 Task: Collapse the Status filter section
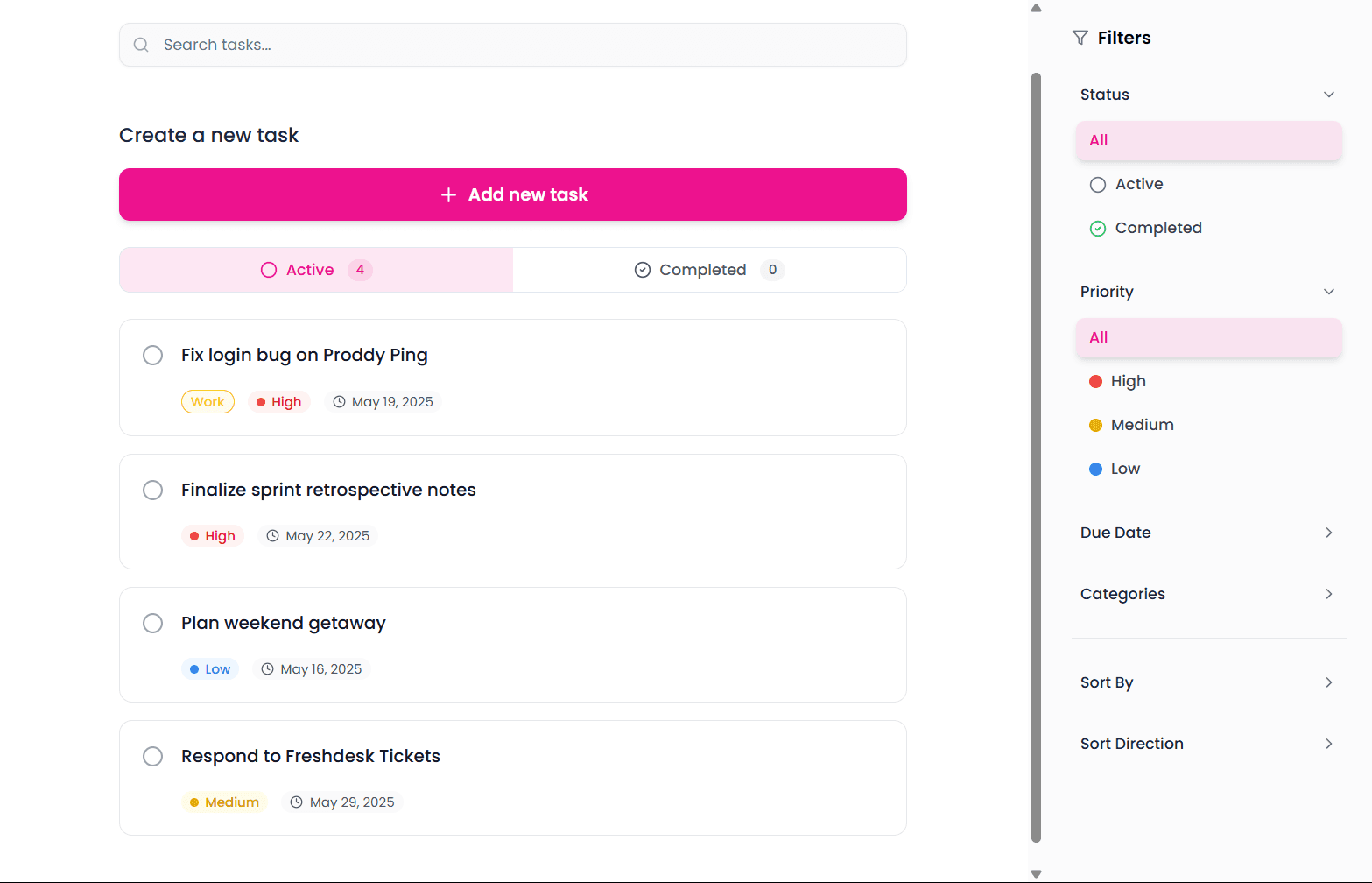(x=1329, y=94)
